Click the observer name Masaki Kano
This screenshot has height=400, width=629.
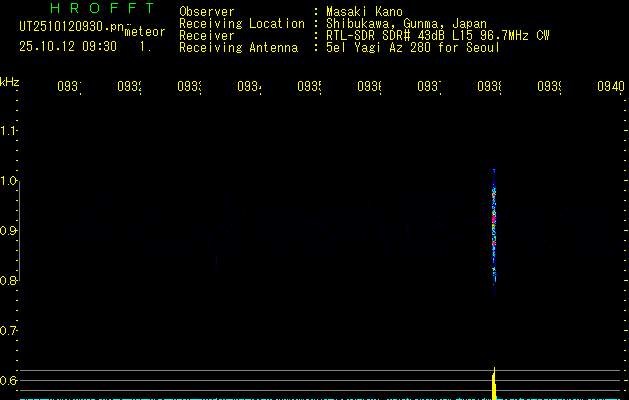[364, 12]
